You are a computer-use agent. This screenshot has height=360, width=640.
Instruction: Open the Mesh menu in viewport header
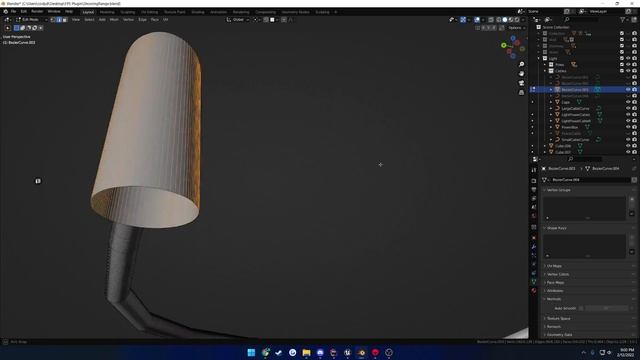[x=114, y=20]
